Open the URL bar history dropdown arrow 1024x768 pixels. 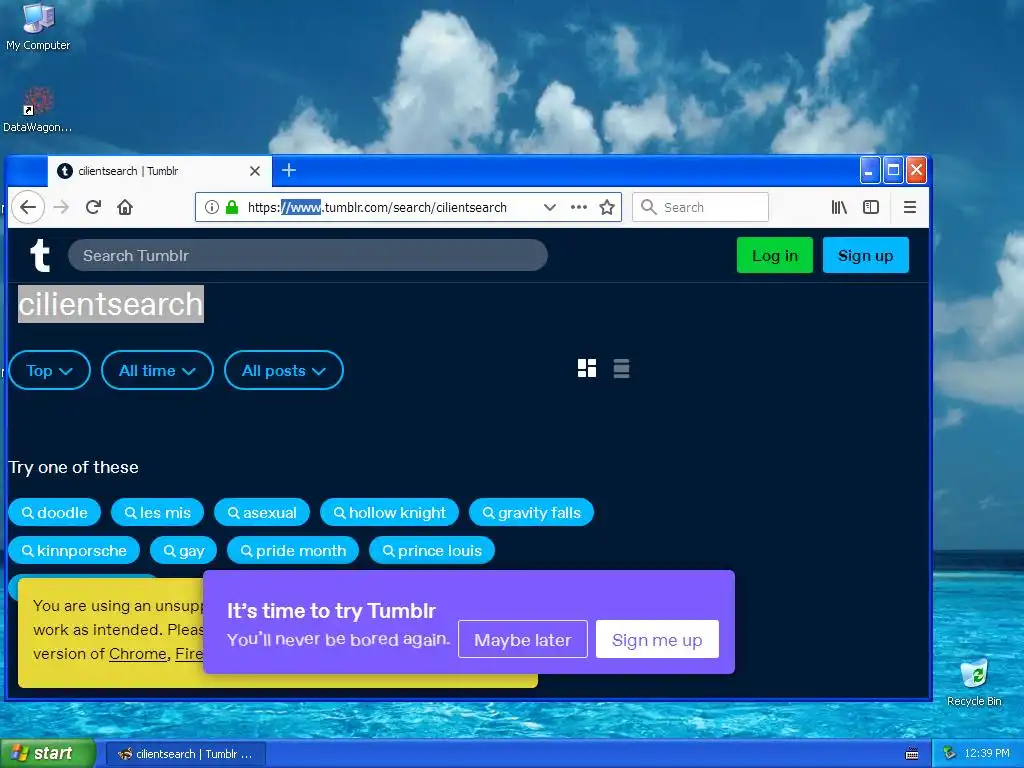pyautogui.click(x=550, y=208)
